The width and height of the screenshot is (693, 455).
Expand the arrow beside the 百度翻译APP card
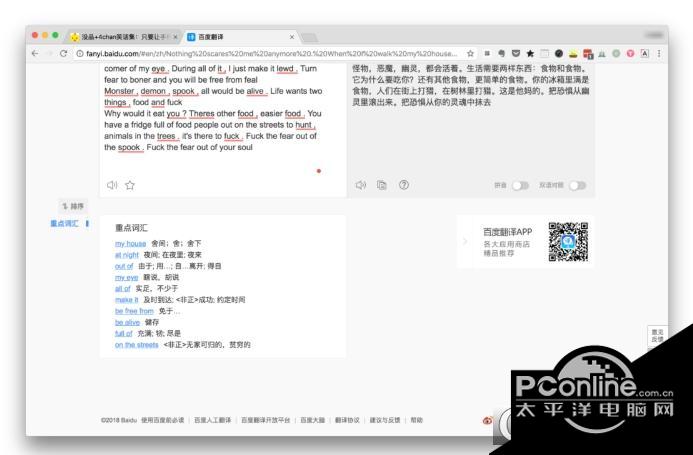point(465,241)
